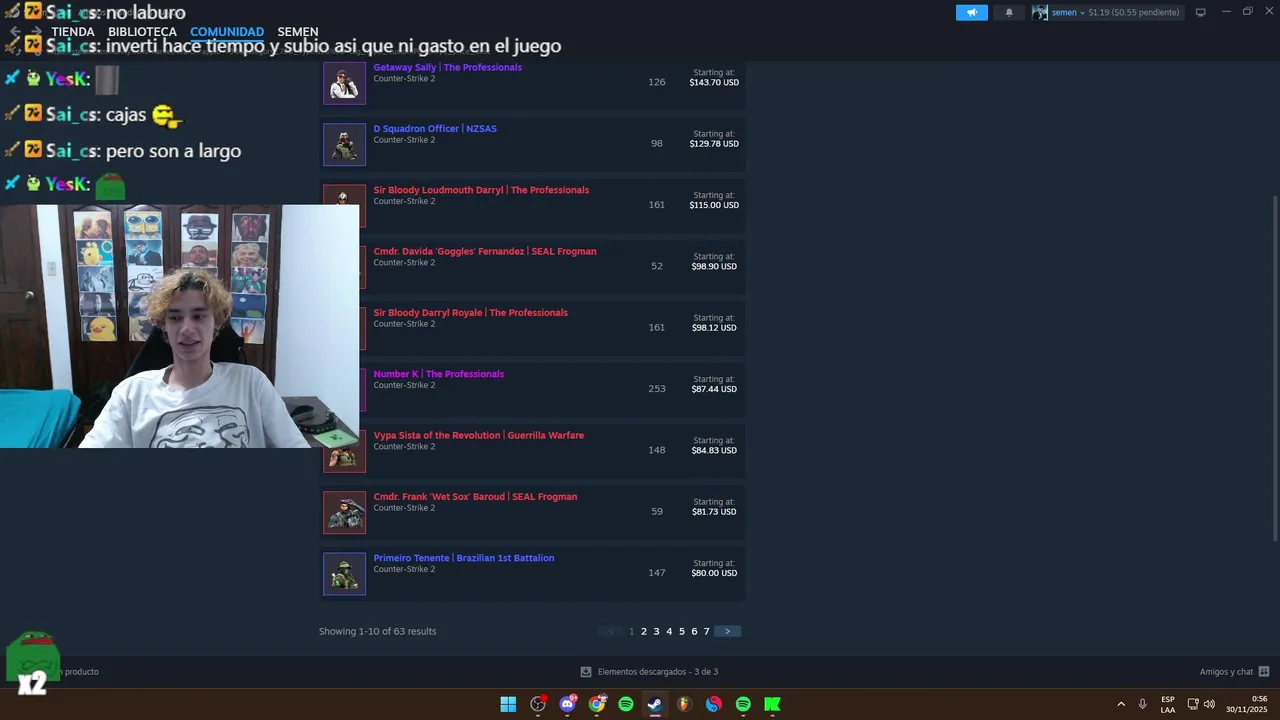Click the $143.70 USD starting price
Screen dimensions: 1280x720
[x=714, y=83]
